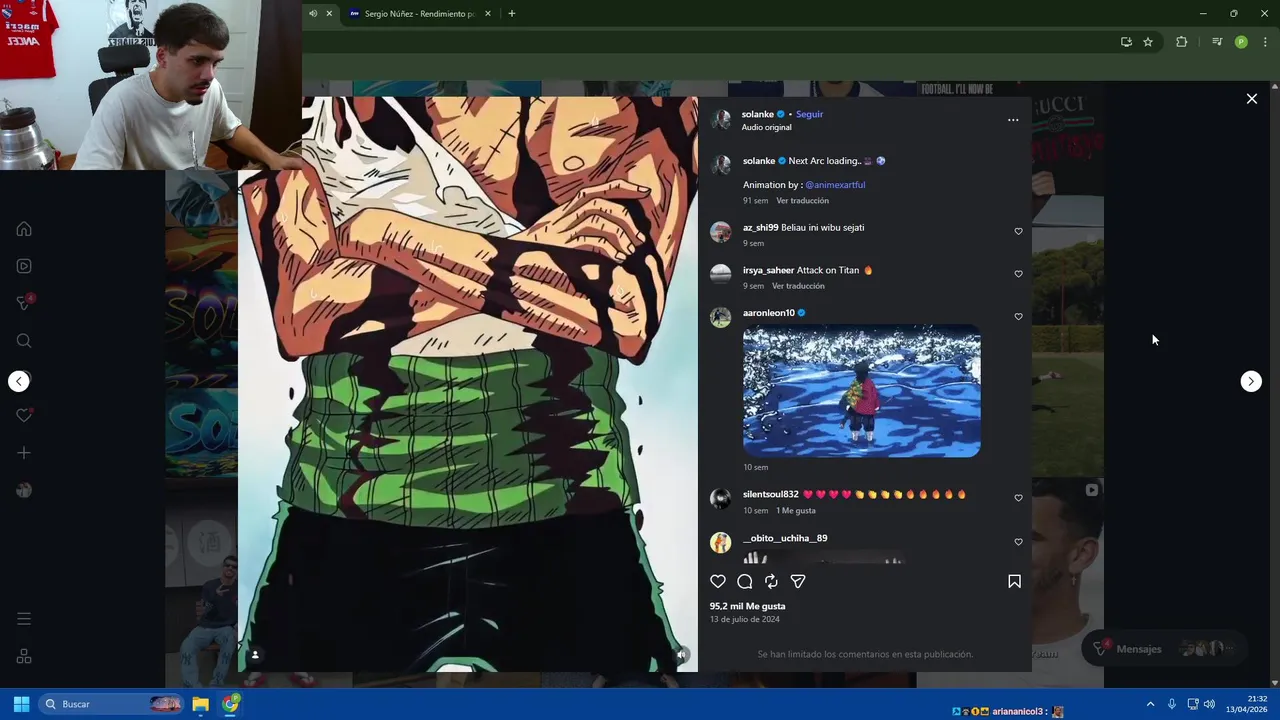Image resolution: width=1280 pixels, height=720 pixels.
Task: Open File Explorer from the taskbar
Action: tap(200, 704)
